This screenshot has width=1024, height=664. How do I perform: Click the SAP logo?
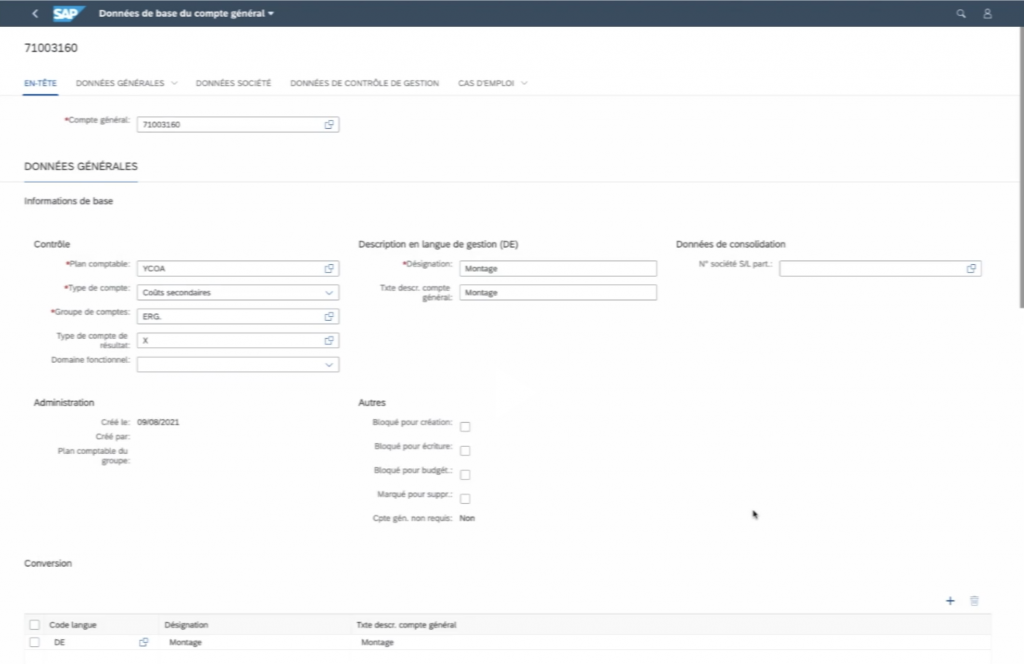(x=69, y=14)
